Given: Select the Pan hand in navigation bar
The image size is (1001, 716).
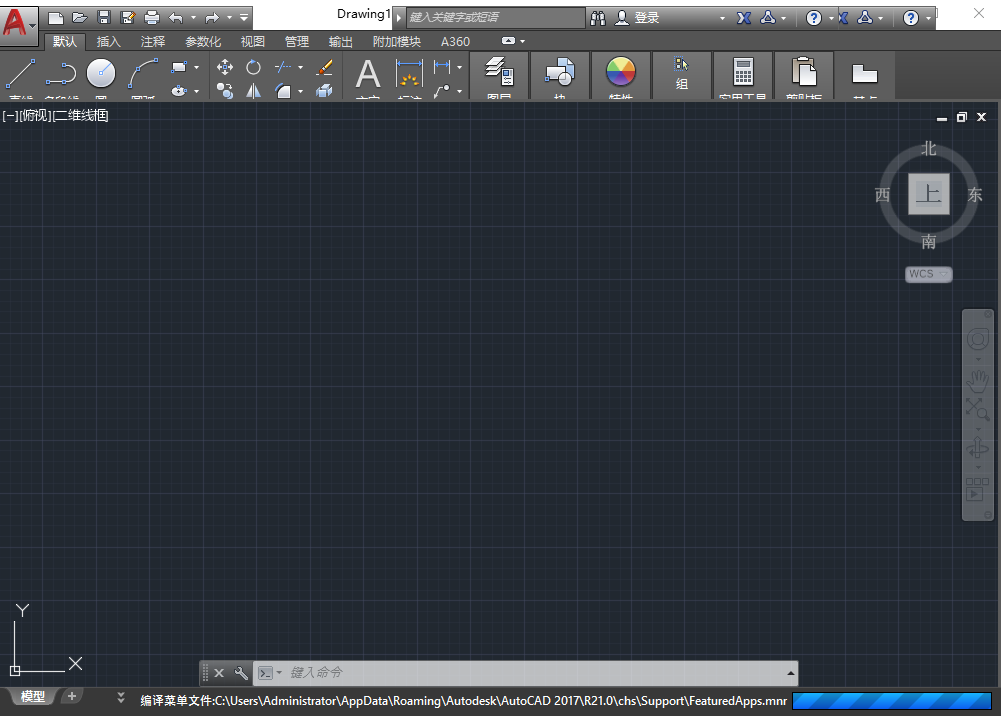Looking at the screenshot, I should tap(977, 381).
